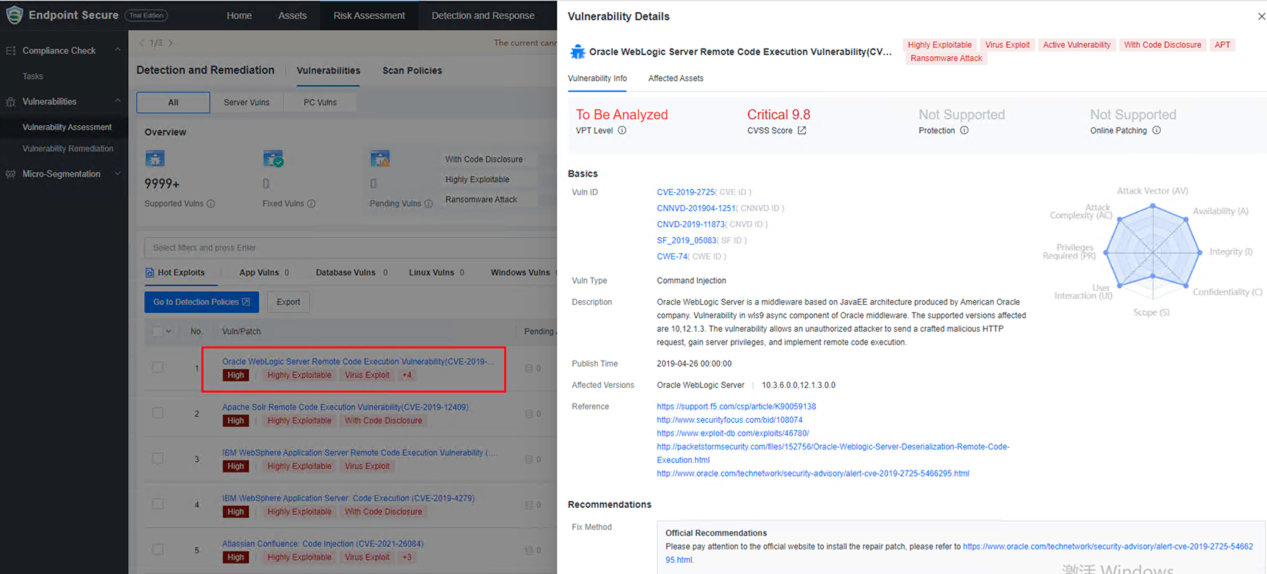Image resolution: width=1267 pixels, height=574 pixels.
Task: Open the CVE-2019-2725 vuln ID link
Action: [x=685, y=192]
